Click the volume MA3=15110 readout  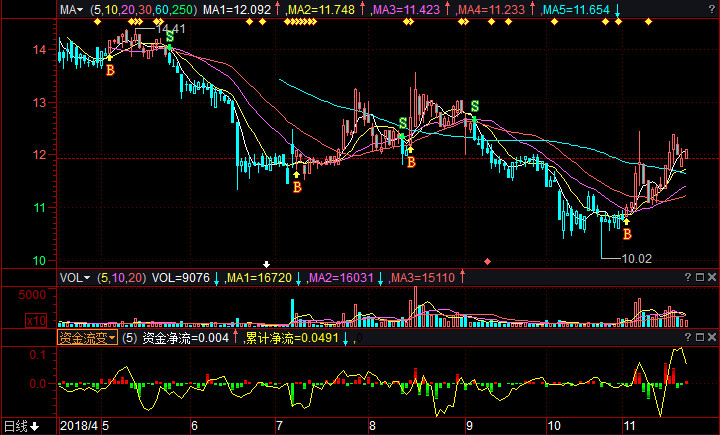click(x=423, y=277)
